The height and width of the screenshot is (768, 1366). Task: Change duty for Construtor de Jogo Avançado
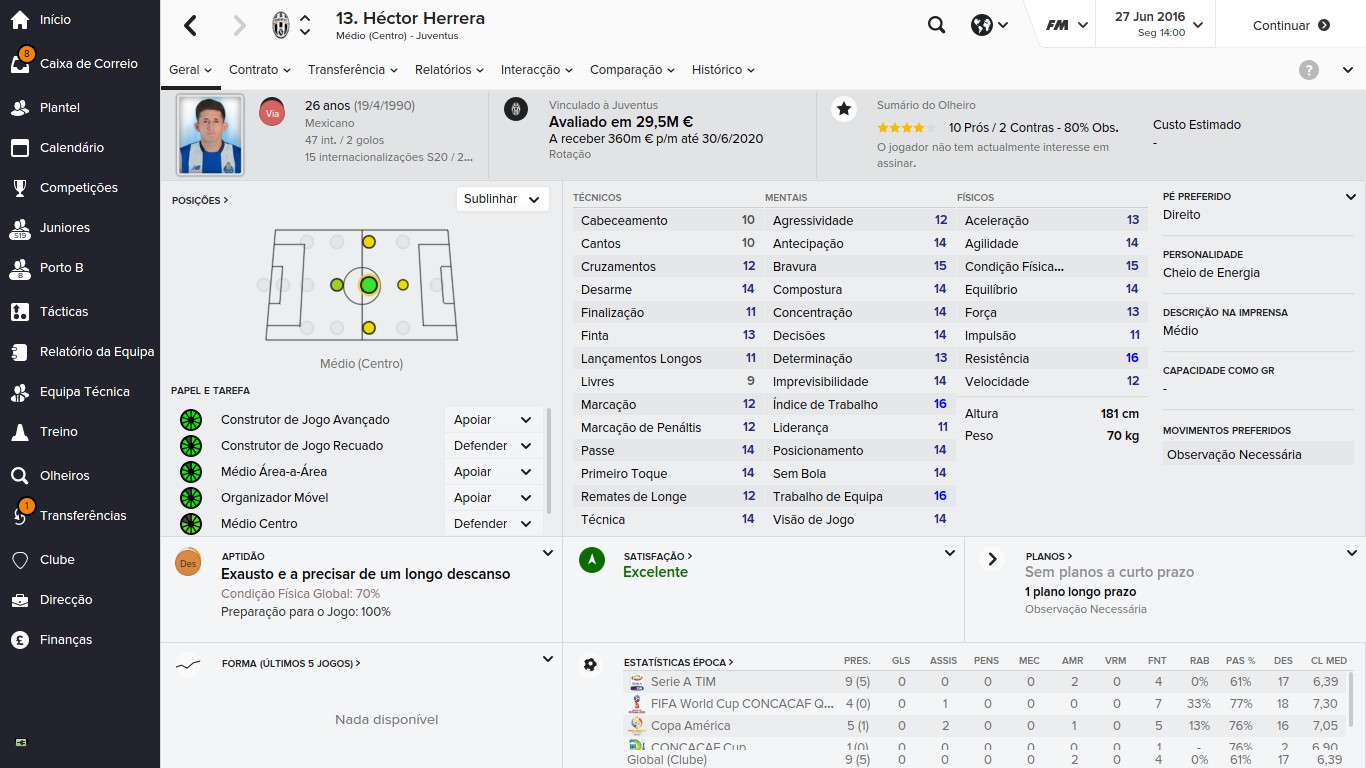pyautogui.click(x=493, y=420)
